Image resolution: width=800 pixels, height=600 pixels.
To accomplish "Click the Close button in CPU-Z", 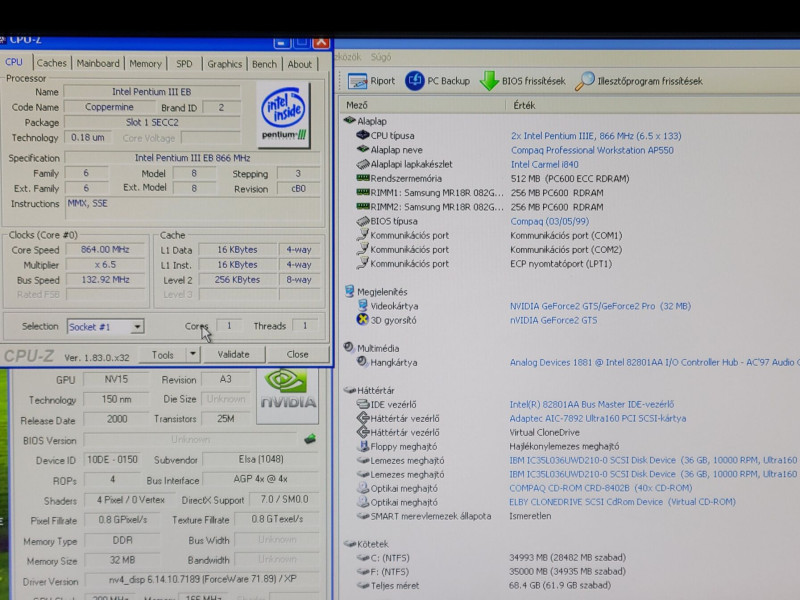I will tap(297, 354).
